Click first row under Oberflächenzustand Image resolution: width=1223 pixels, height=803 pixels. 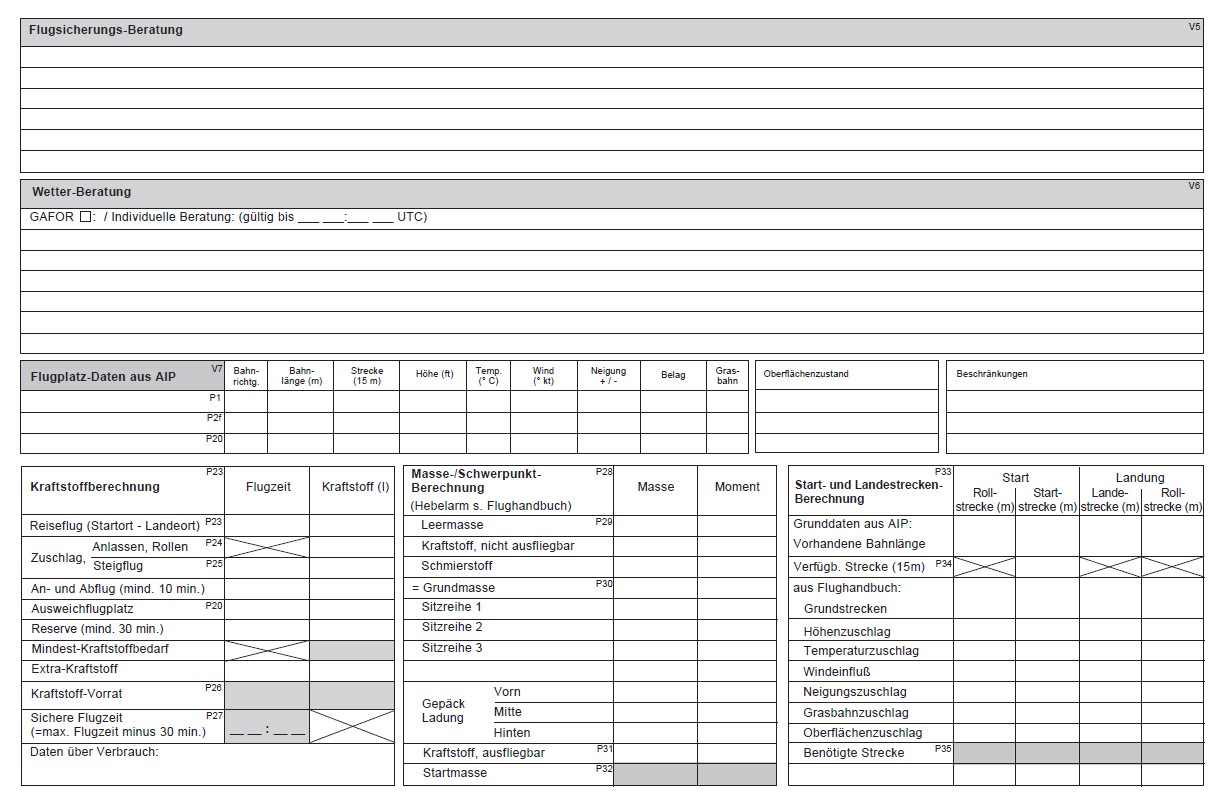(846, 401)
